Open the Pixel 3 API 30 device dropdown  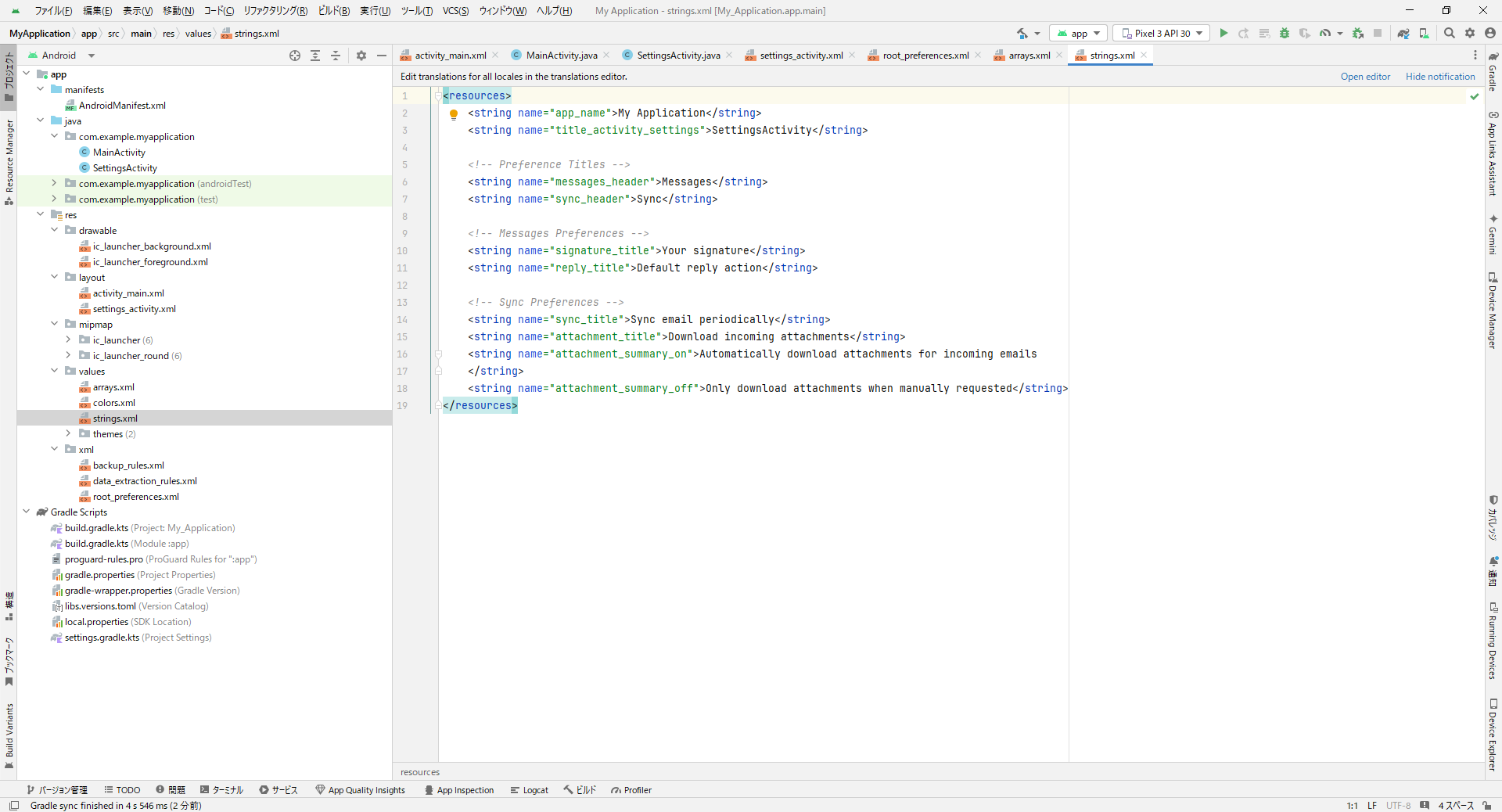(x=1161, y=33)
